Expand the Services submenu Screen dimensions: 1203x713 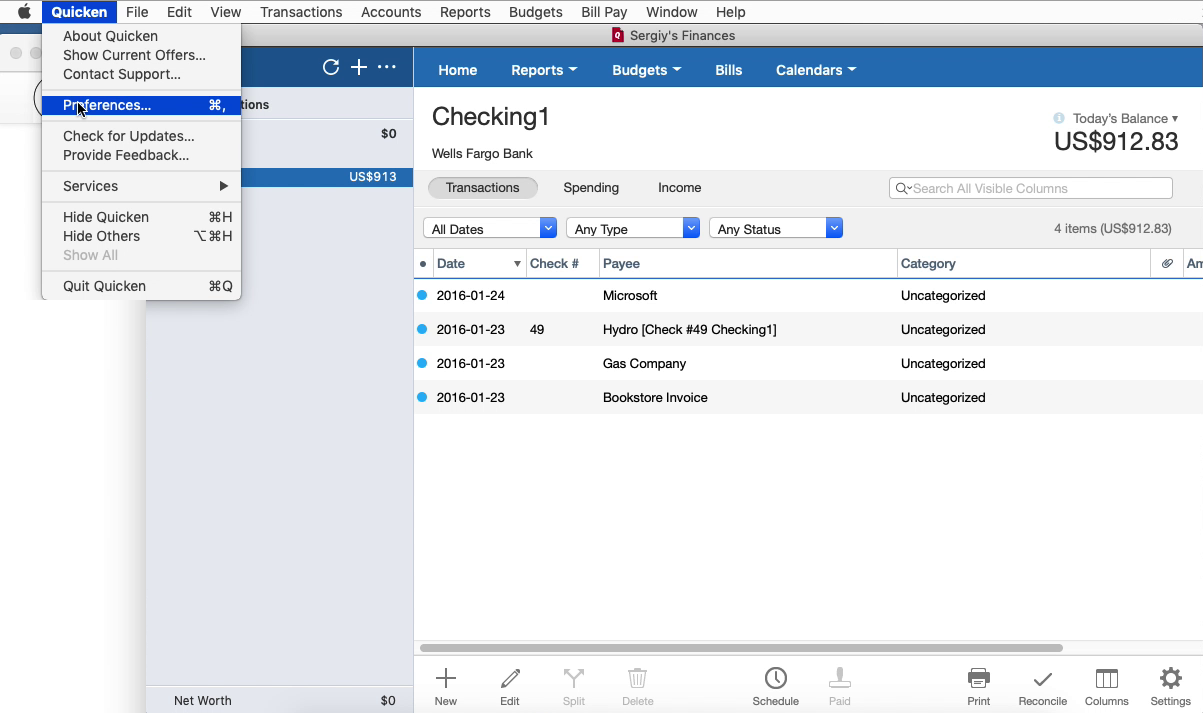[x=141, y=186]
